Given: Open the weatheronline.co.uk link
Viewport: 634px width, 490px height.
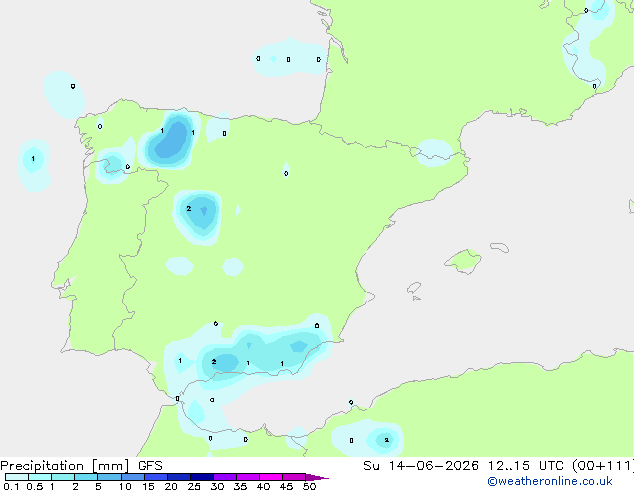Looking at the screenshot, I should (549, 481).
